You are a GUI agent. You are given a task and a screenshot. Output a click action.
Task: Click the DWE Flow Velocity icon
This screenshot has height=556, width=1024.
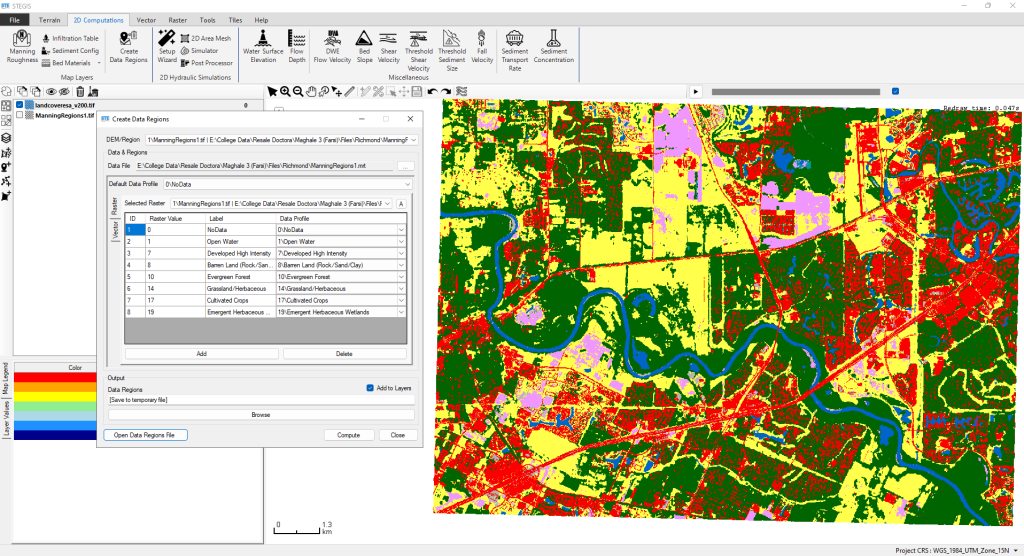pyautogui.click(x=332, y=46)
